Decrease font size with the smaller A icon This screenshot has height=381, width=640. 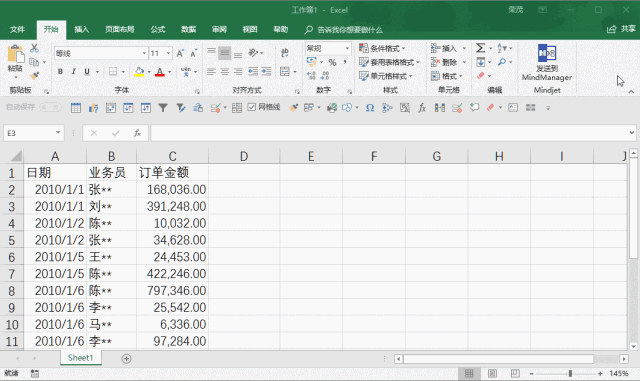click(x=193, y=53)
